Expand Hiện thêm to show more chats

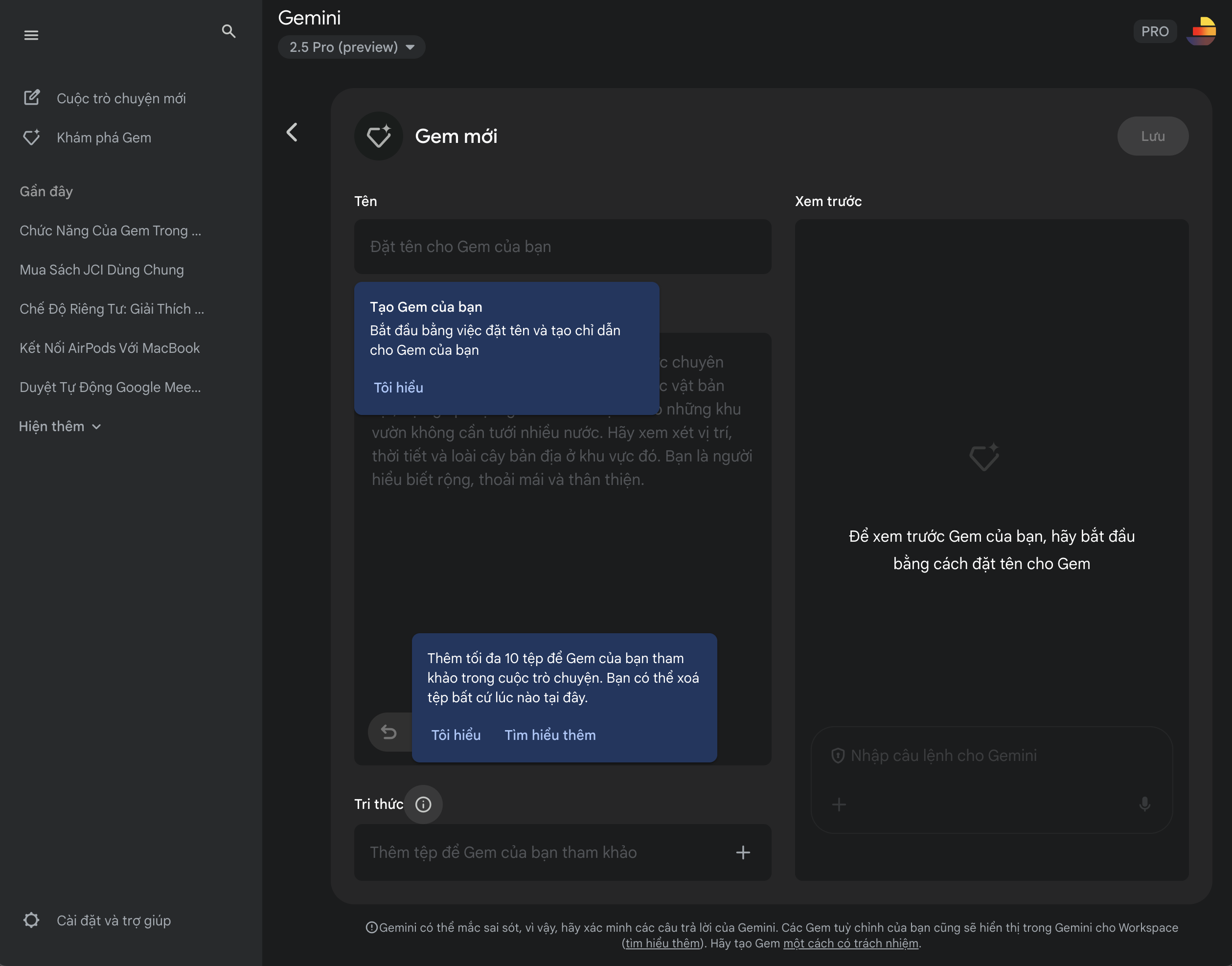tap(61, 426)
